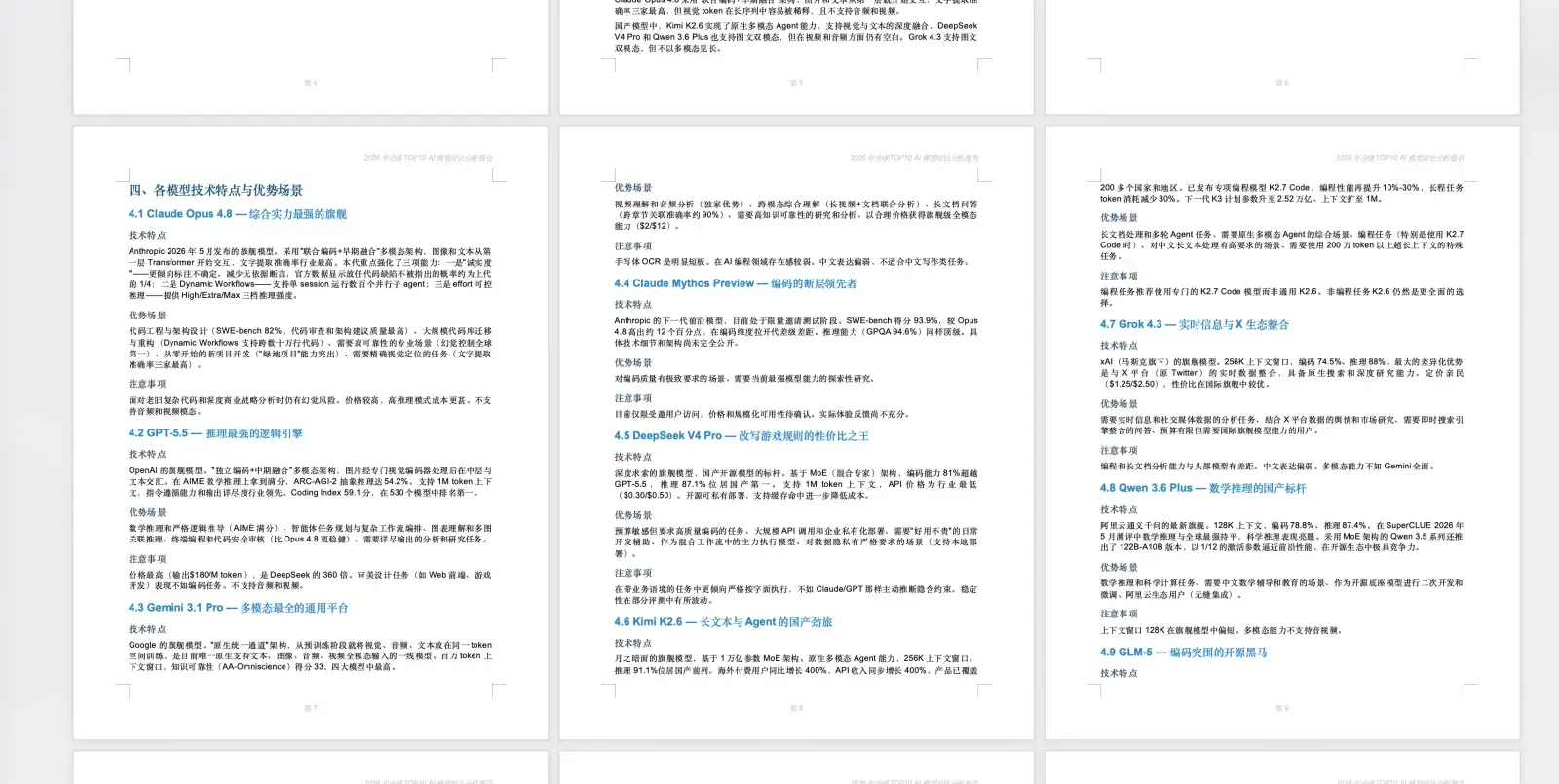Select the heading "4.9 GLM-5 — 编码突围的开源黑马"
This screenshot has height=784, width=1559.
point(1184,653)
